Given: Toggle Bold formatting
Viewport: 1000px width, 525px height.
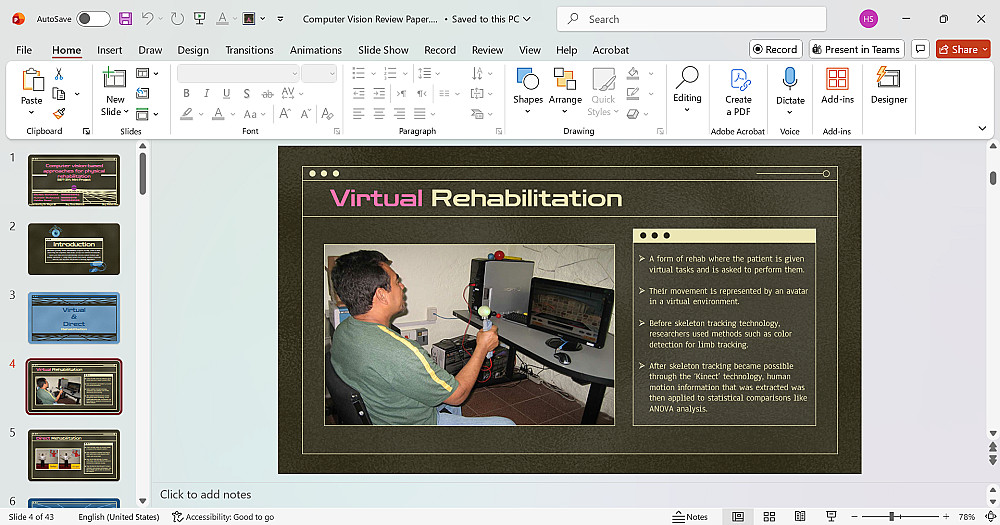Looking at the screenshot, I should [186, 94].
